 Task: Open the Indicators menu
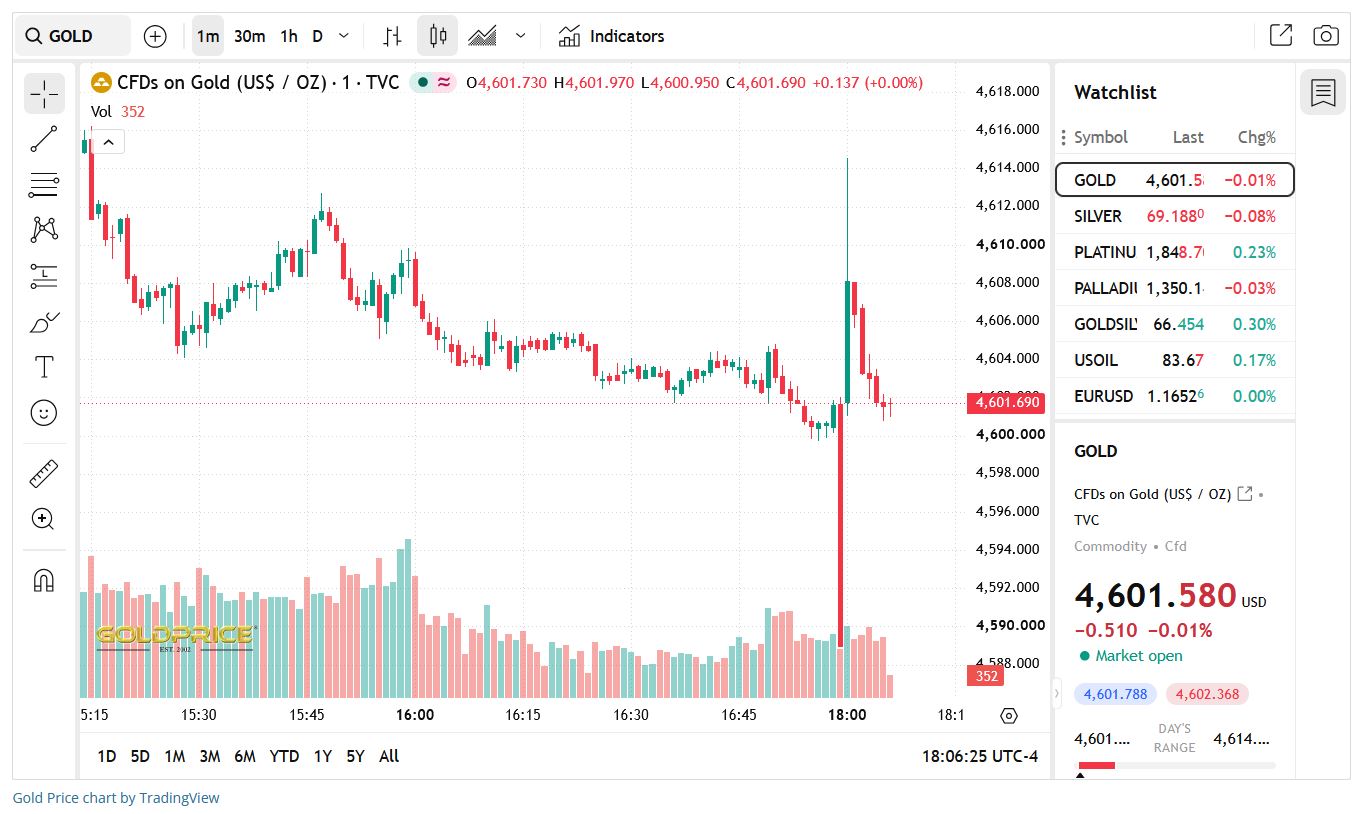(x=611, y=36)
